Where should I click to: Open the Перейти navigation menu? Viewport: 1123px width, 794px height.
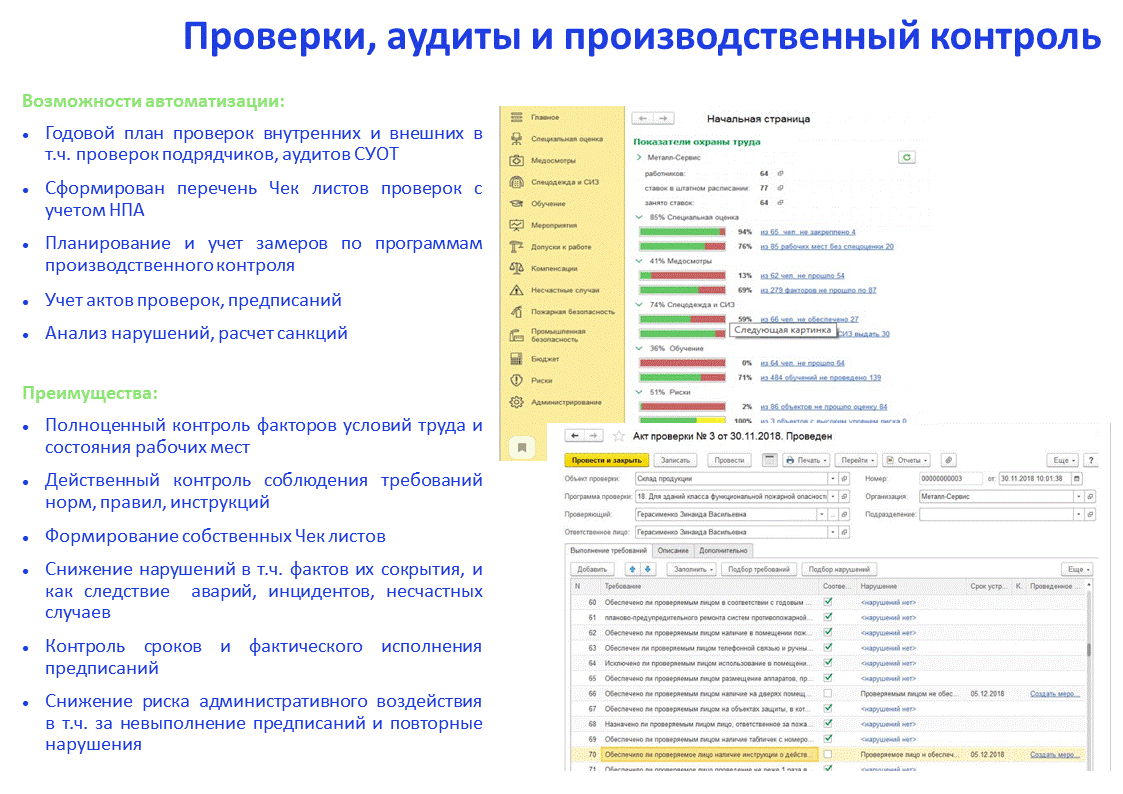[857, 460]
